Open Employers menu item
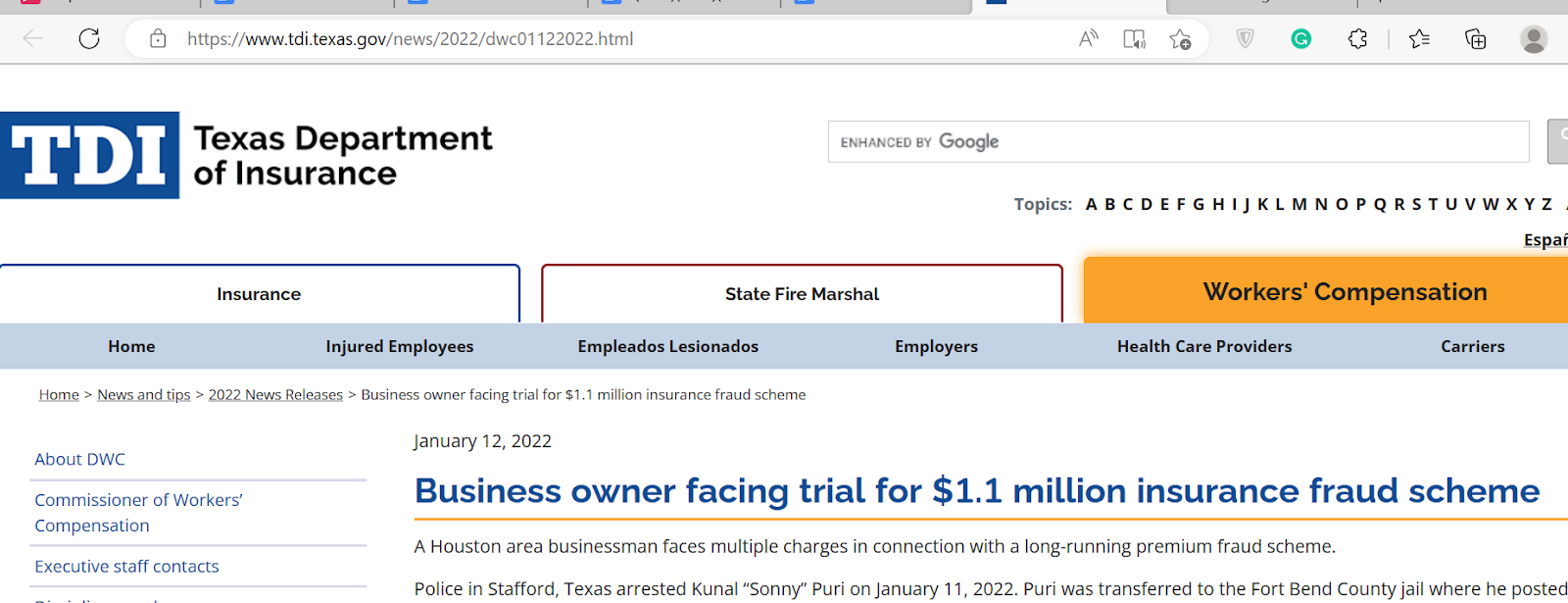 click(x=936, y=346)
